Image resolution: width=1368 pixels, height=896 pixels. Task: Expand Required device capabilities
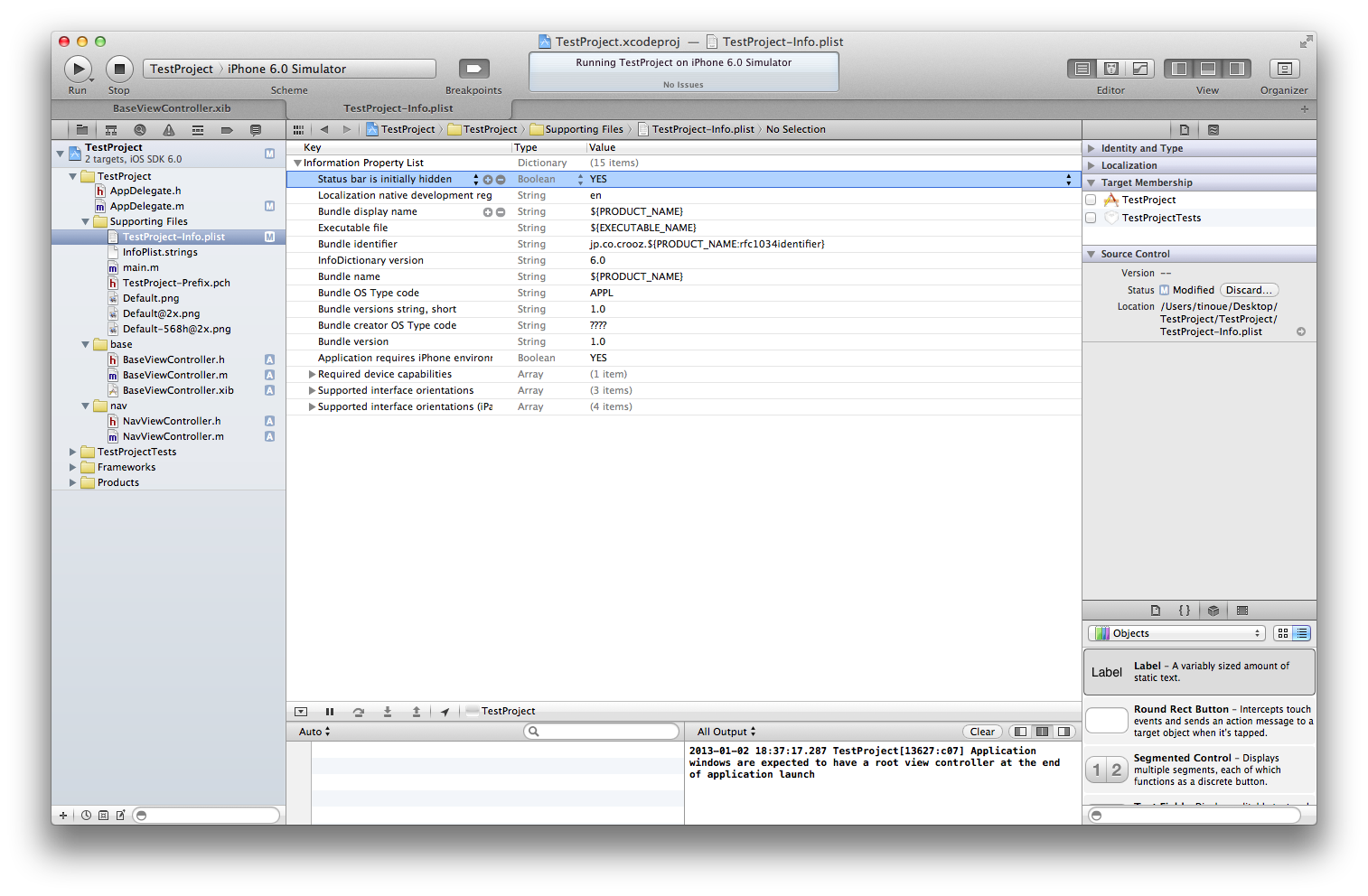coord(312,375)
